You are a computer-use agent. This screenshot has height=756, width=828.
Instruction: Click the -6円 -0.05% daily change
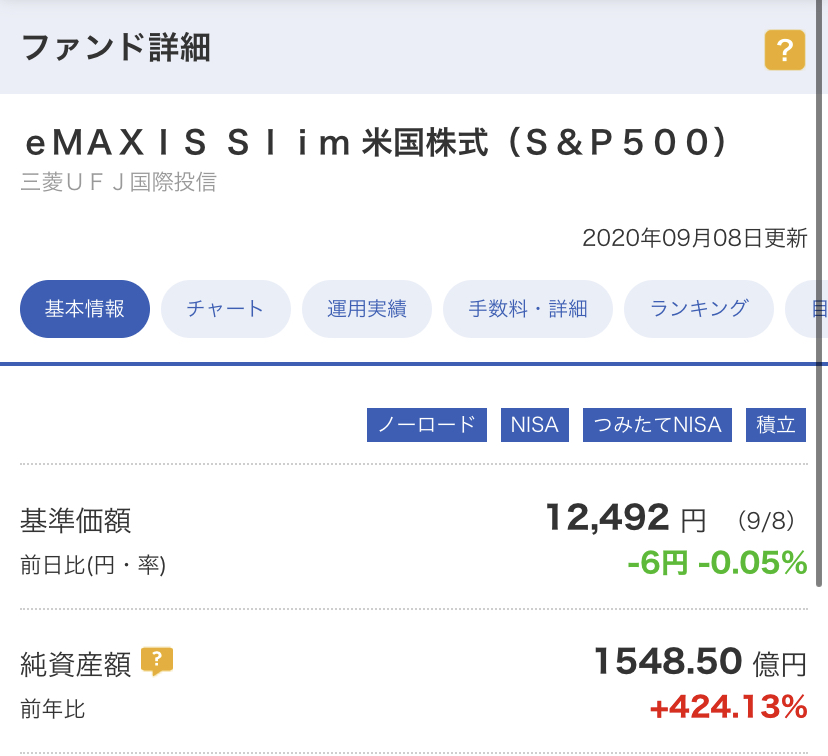click(x=717, y=563)
